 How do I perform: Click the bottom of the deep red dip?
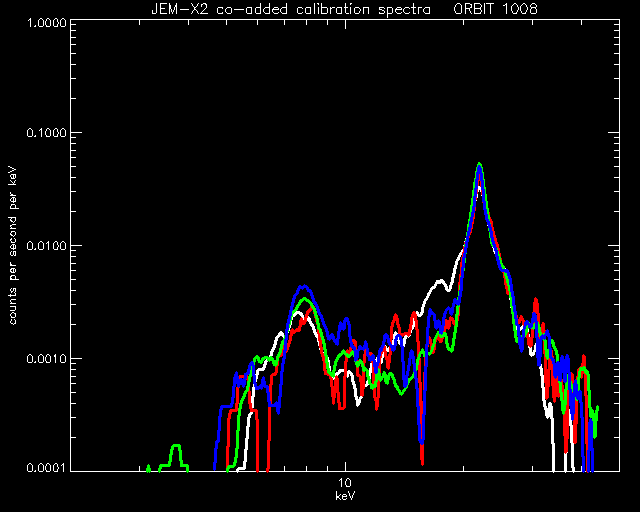(422, 463)
